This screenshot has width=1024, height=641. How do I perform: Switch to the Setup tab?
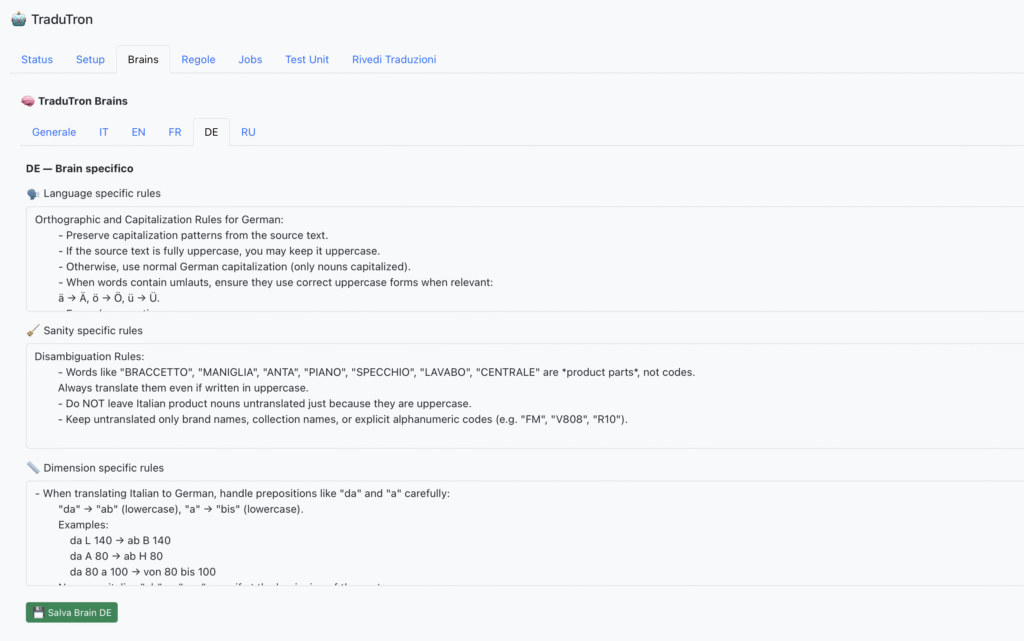coord(90,60)
